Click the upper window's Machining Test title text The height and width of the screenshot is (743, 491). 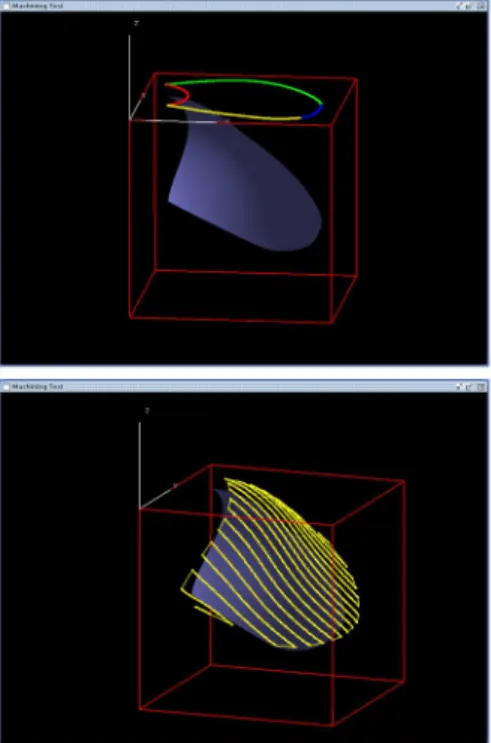pyautogui.click(x=37, y=6)
